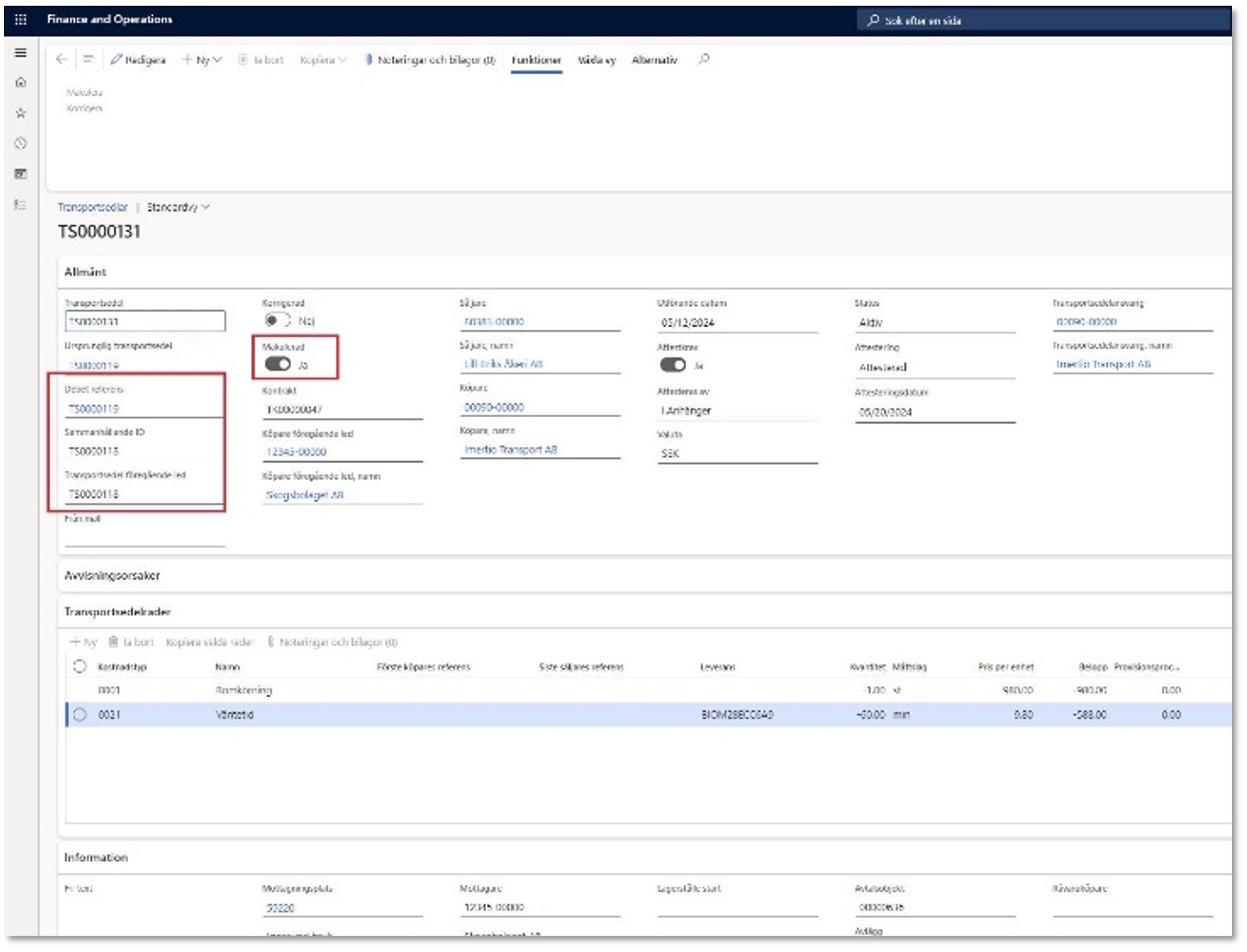The width and height of the screenshot is (1247, 952).
Task: Click the Transportsedel field TS0000131
Action: pos(145,322)
